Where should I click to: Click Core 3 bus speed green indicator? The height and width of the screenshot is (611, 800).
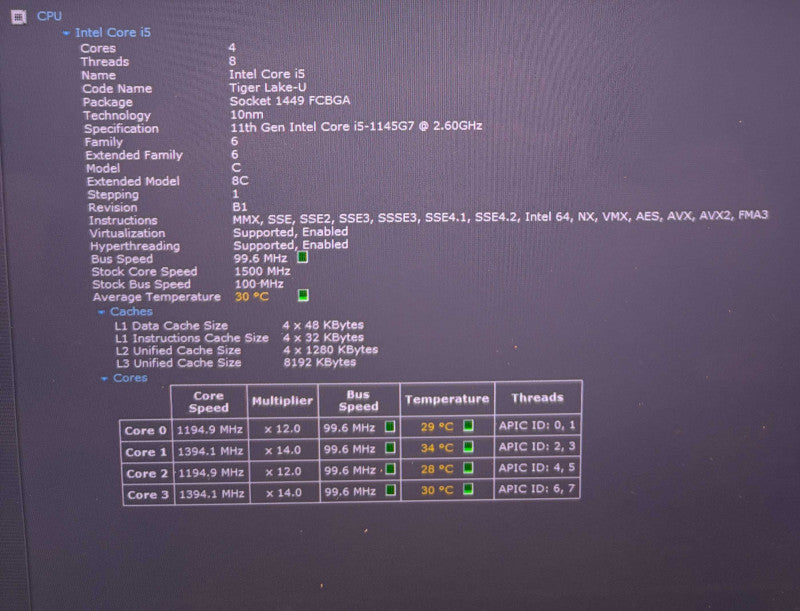click(x=391, y=490)
